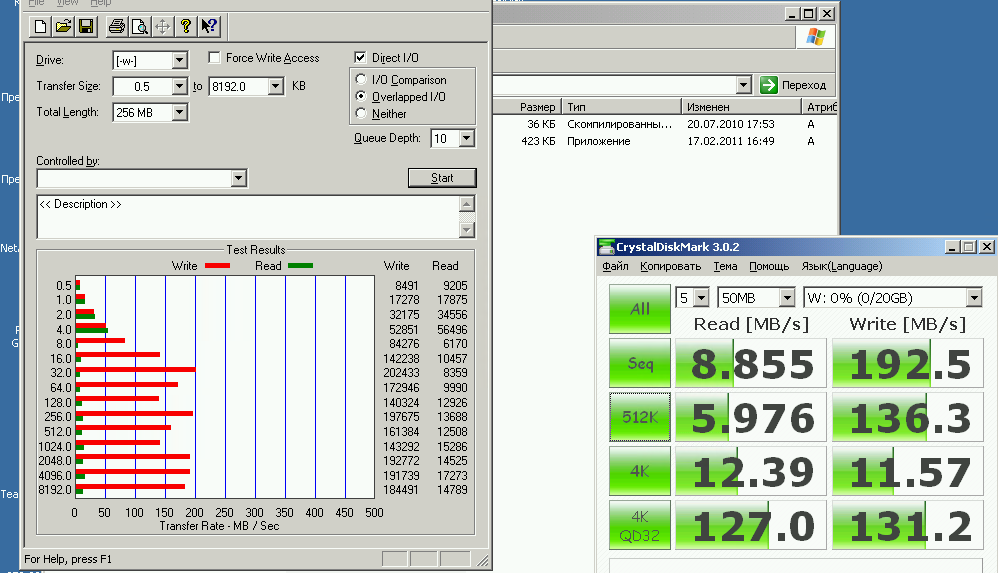Select the Neither radio button
The image size is (998, 573).
click(x=362, y=114)
